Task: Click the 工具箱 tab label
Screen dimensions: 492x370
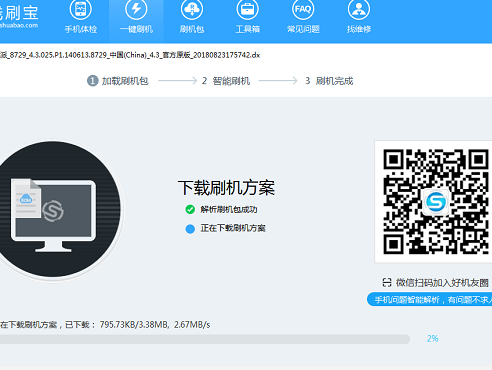Action: click(247, 29)
